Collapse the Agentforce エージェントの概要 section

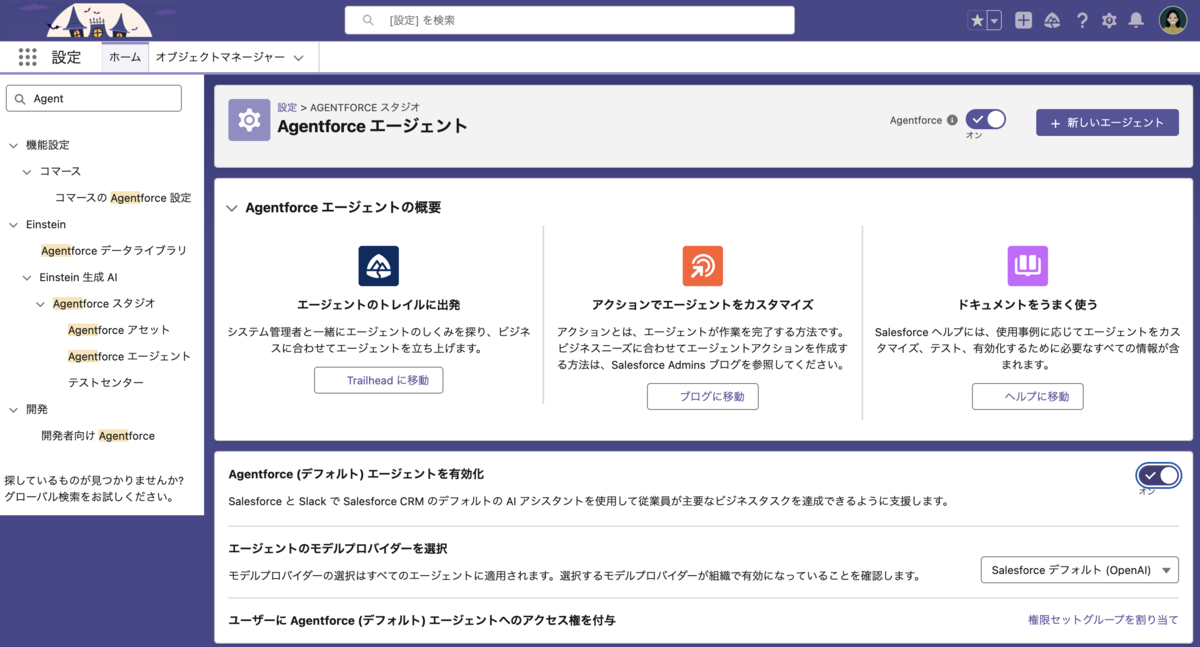[232, 208]
